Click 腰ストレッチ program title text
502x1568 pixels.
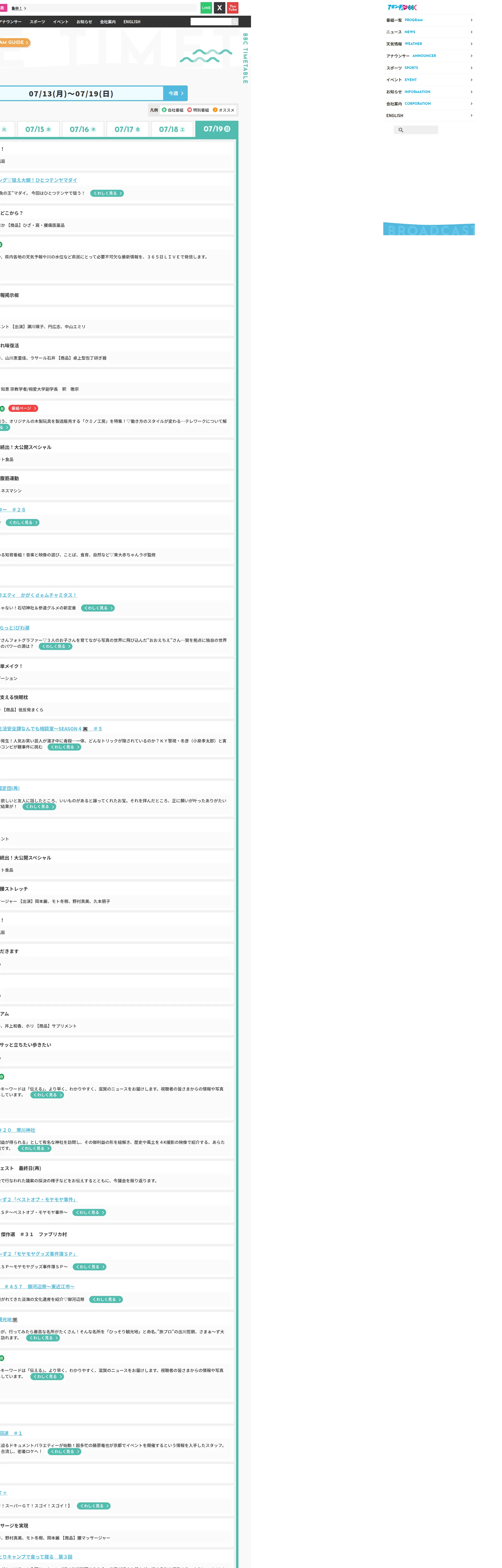[x=14, y=889]
